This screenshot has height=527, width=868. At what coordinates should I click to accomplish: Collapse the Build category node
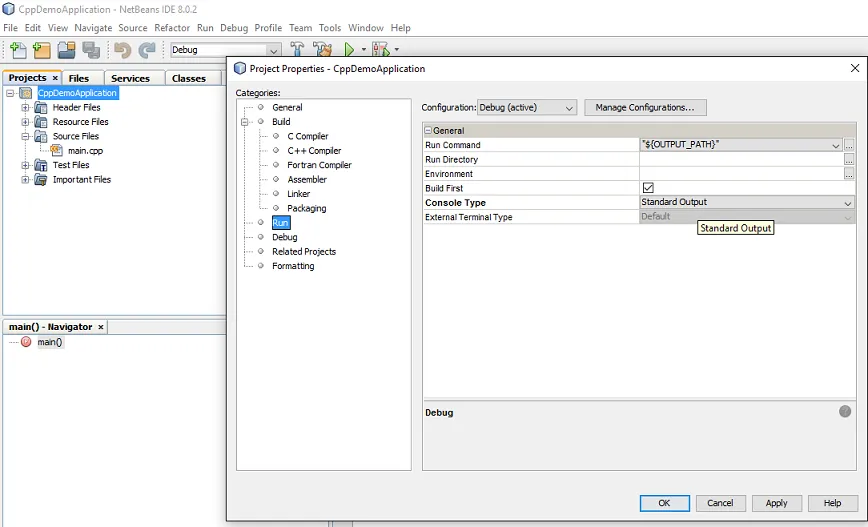(245, 122)
